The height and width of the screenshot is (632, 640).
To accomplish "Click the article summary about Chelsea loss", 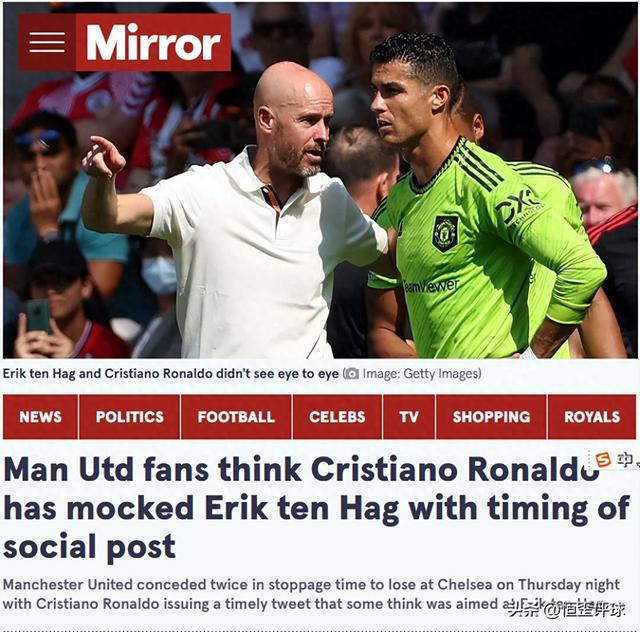I will point(311,594).
